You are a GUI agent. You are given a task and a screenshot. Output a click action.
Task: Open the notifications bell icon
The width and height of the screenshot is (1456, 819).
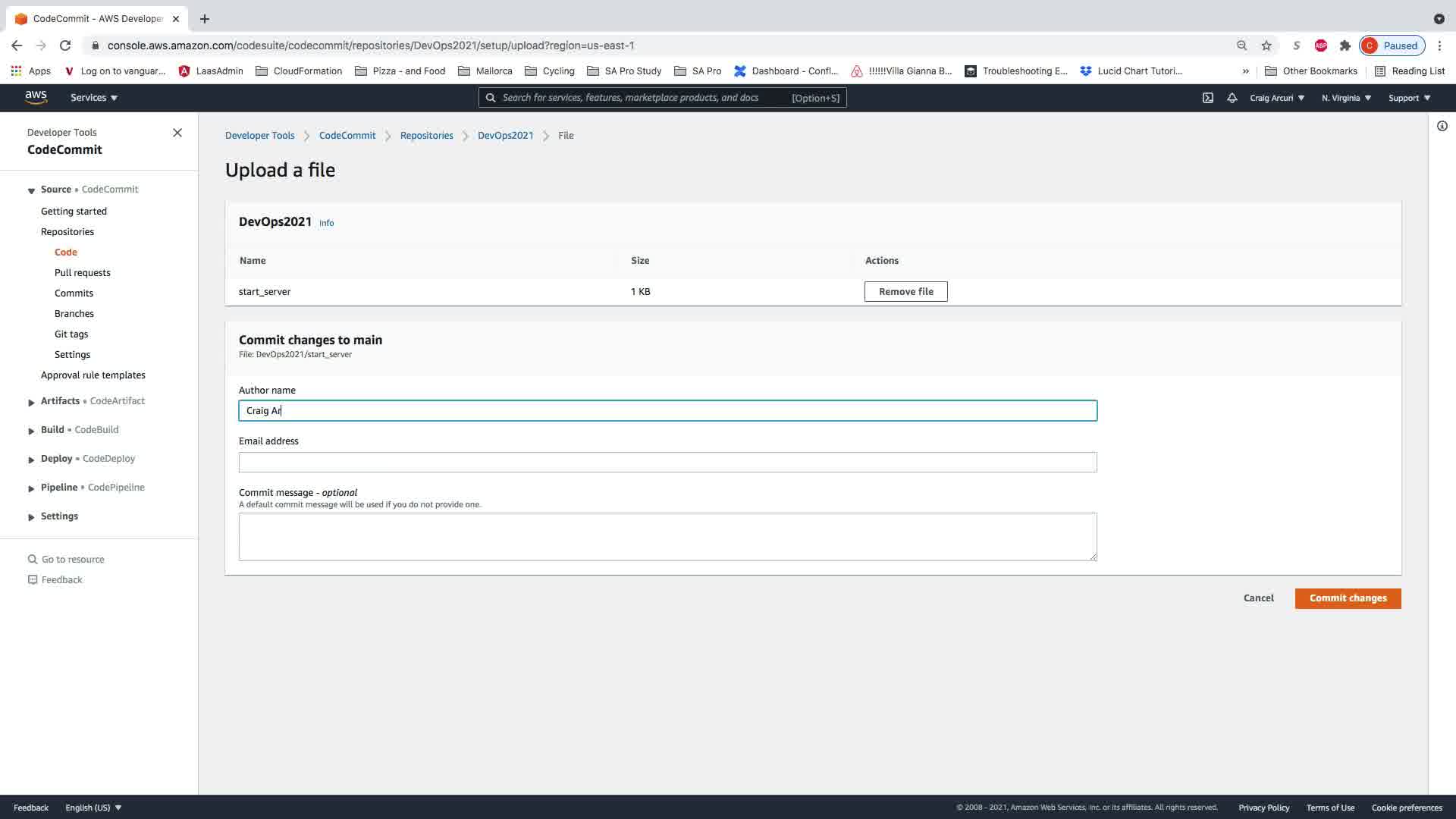tap(1232, 98)
